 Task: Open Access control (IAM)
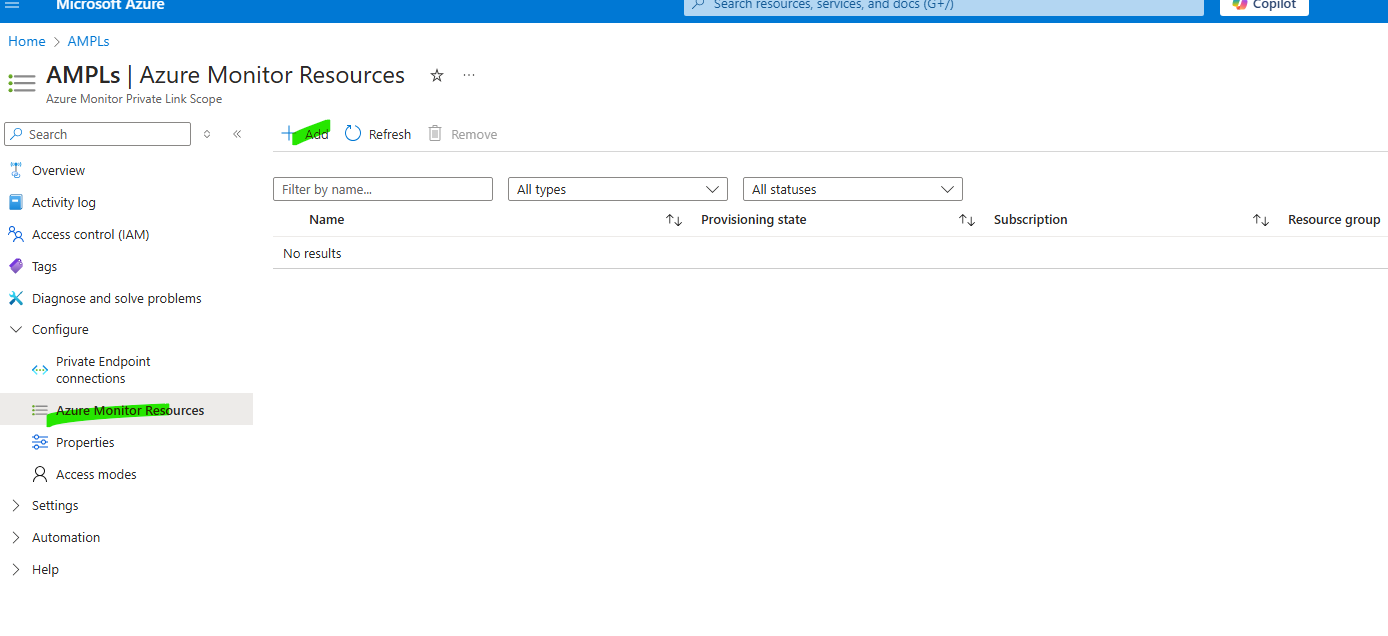click(x=90, y=235)
